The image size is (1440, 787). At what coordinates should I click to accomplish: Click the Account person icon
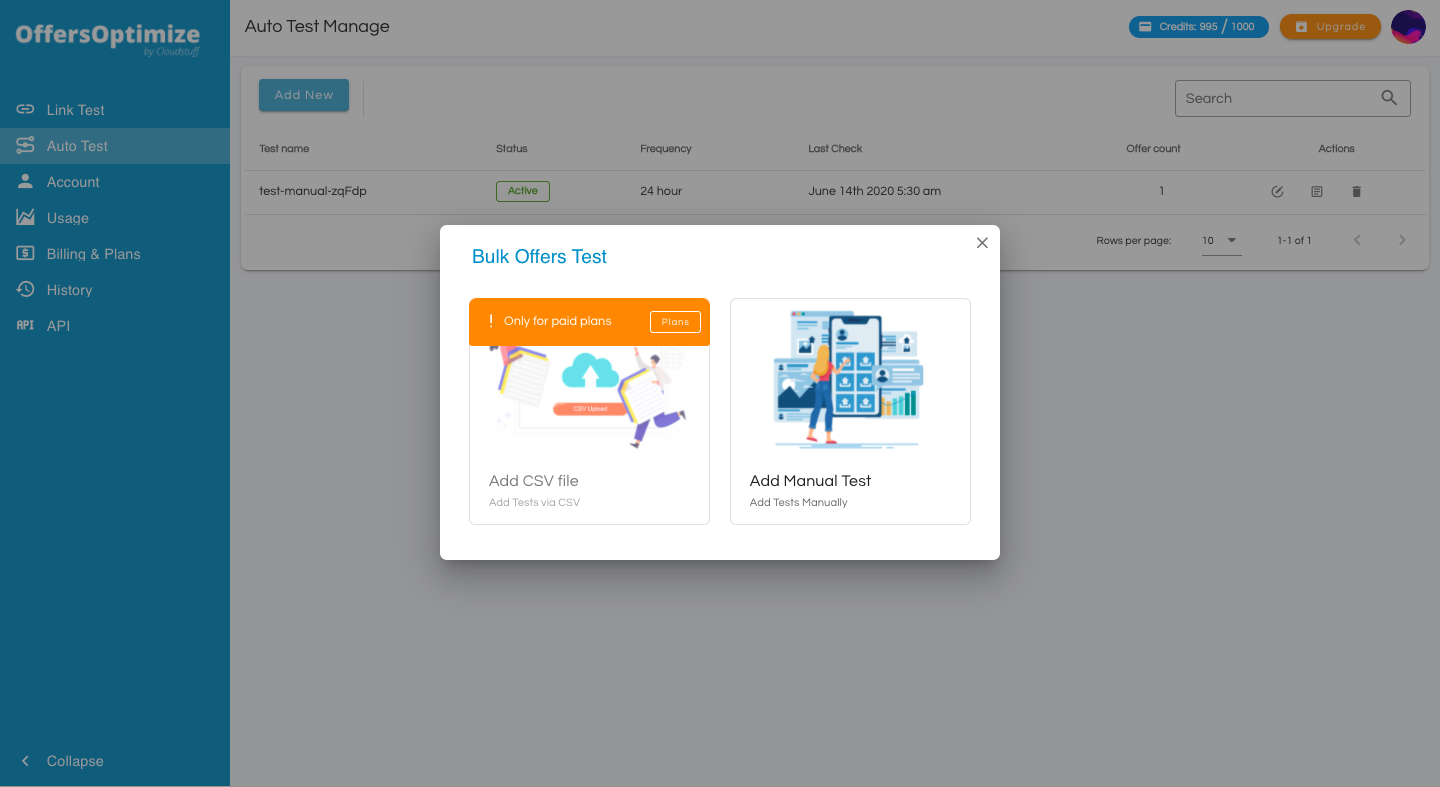26,181
